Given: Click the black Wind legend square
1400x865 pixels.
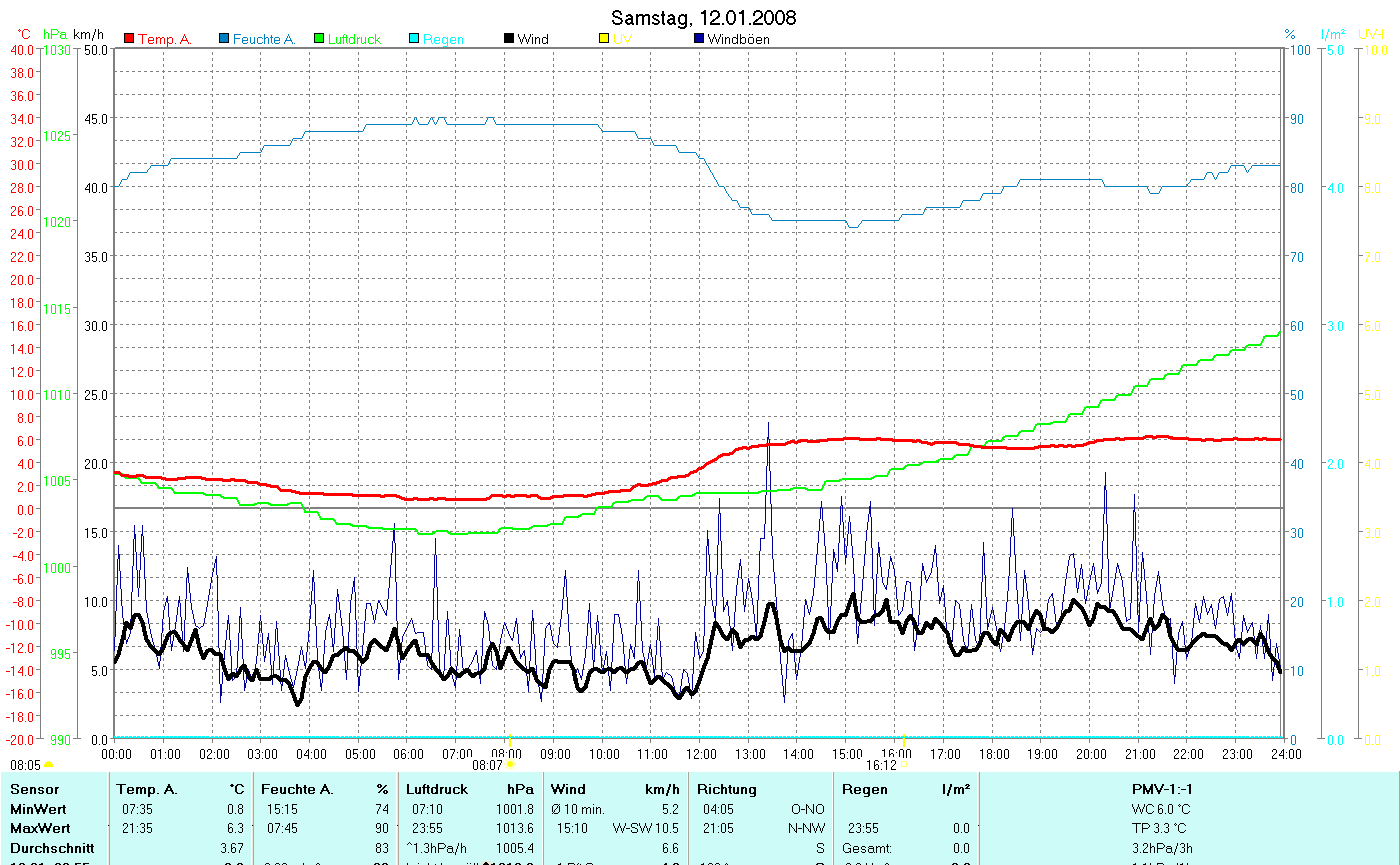Looking at the screenshot, I should [x=509, y=39].
